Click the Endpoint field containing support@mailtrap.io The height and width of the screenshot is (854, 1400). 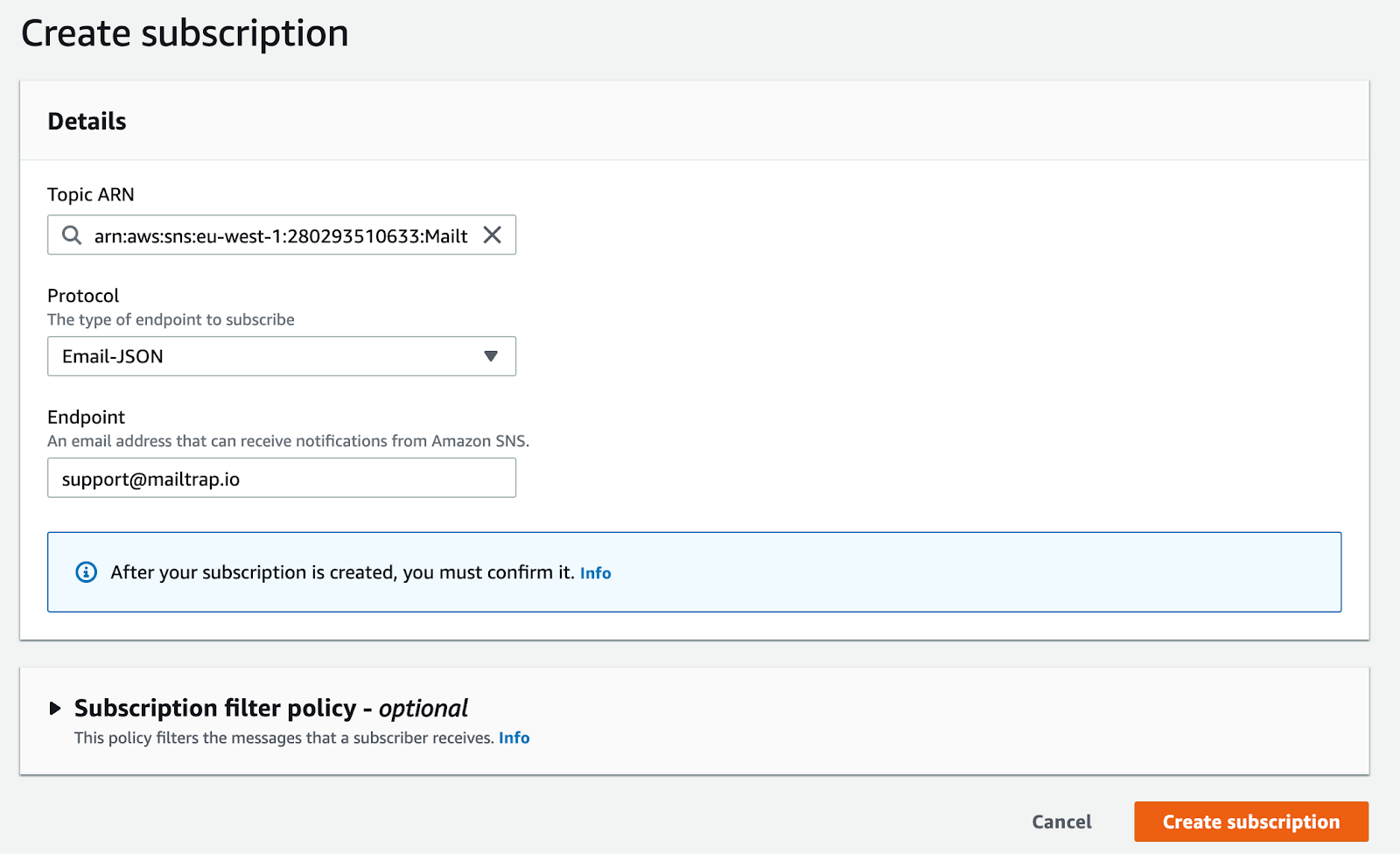281,479
